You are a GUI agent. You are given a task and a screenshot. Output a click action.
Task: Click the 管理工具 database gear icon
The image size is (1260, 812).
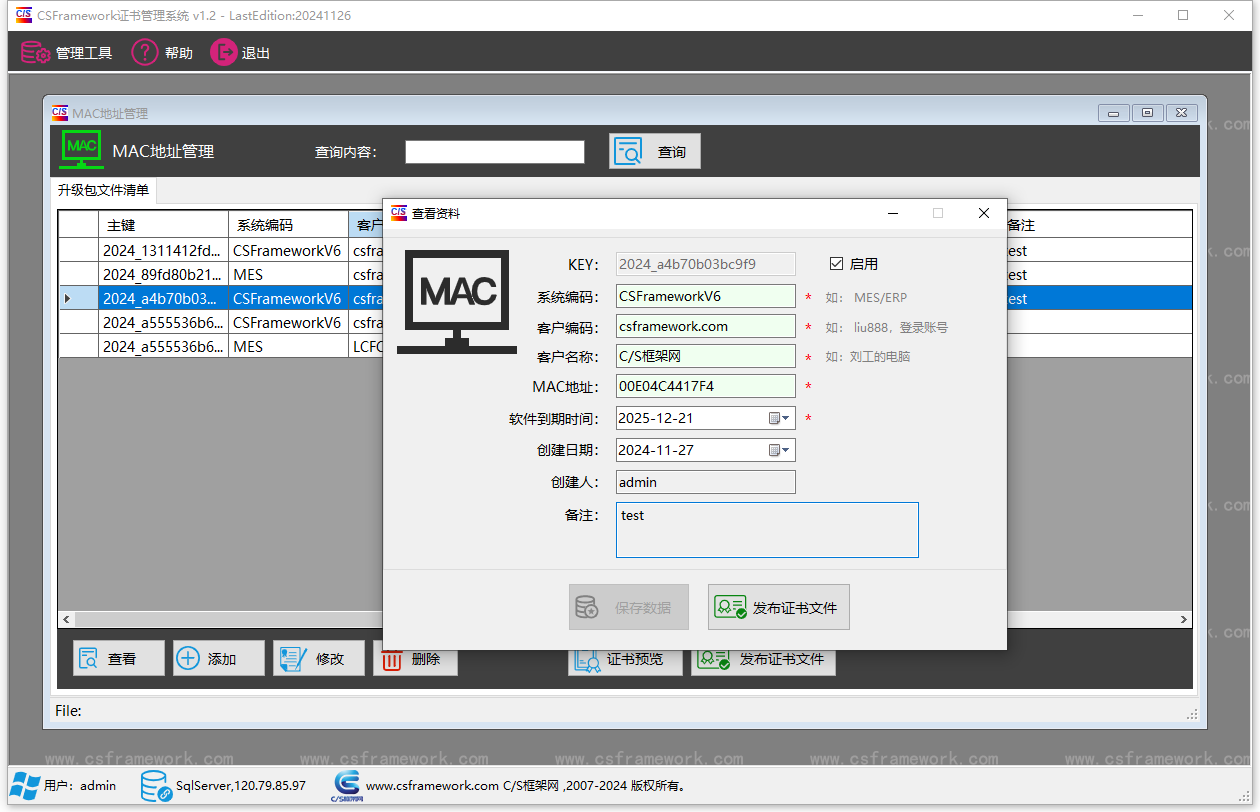[36, 53]
